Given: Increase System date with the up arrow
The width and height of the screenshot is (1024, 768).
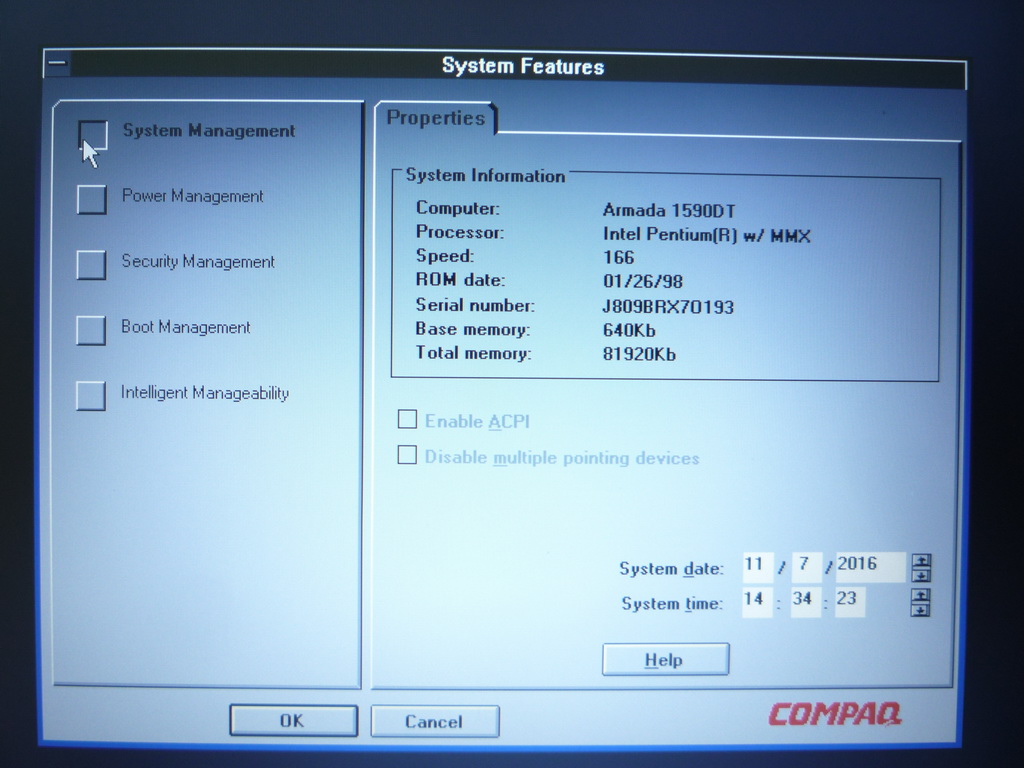Looking at the screenshot, I should (921, 561).
